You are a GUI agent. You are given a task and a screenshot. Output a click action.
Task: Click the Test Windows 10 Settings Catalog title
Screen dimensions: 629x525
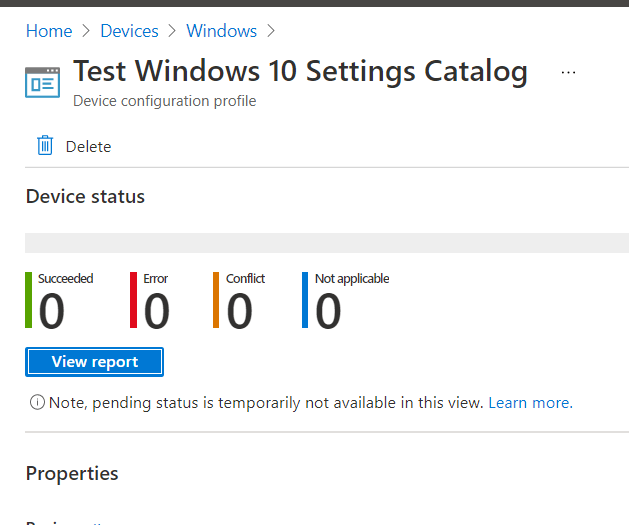(300, 72)
